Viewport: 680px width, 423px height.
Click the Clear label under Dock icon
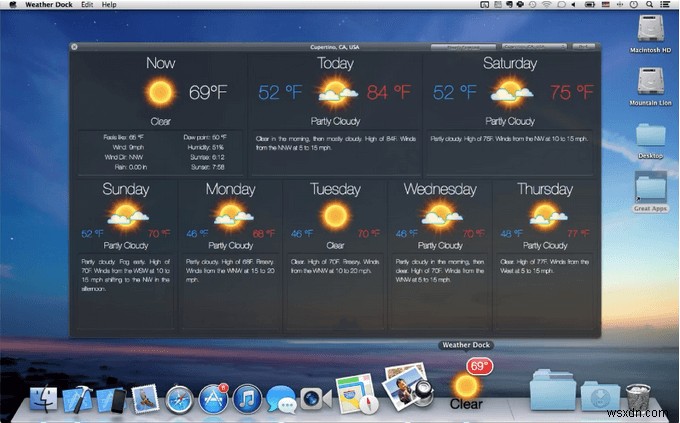click(466, 404)
